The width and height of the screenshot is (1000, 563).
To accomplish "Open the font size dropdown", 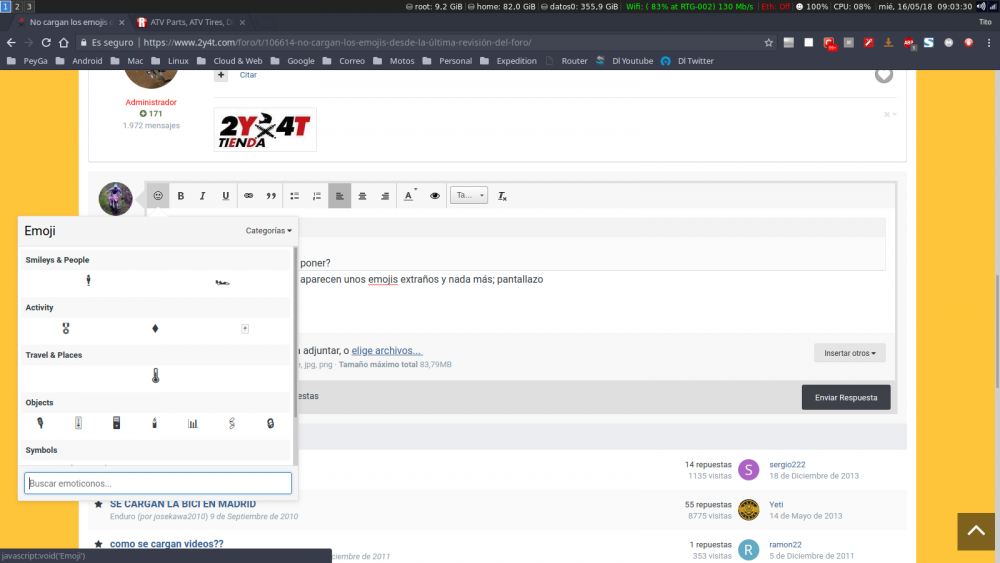I will tap(469, 195).
